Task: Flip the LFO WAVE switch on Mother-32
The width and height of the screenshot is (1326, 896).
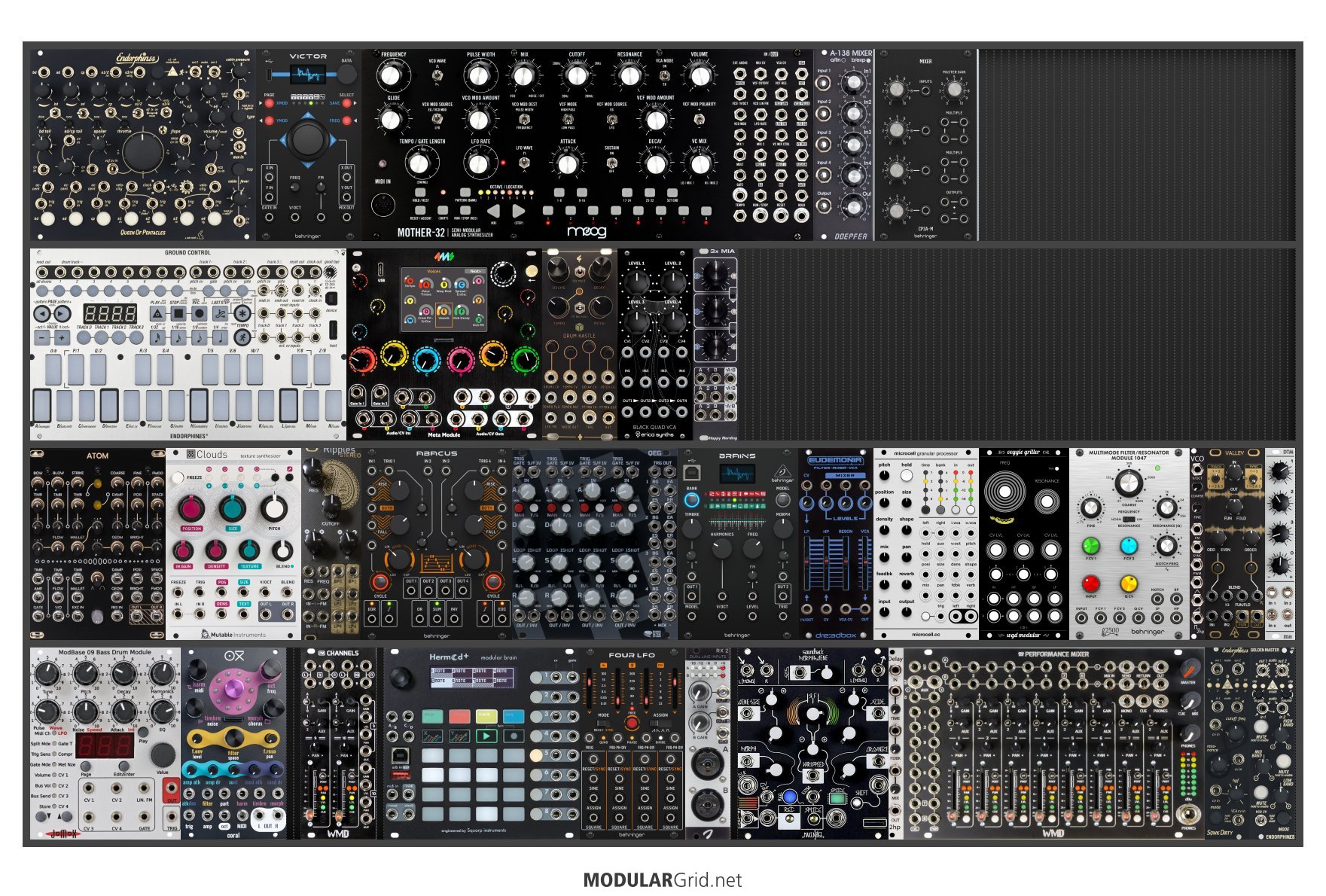Action: click(x=523, y=162)
